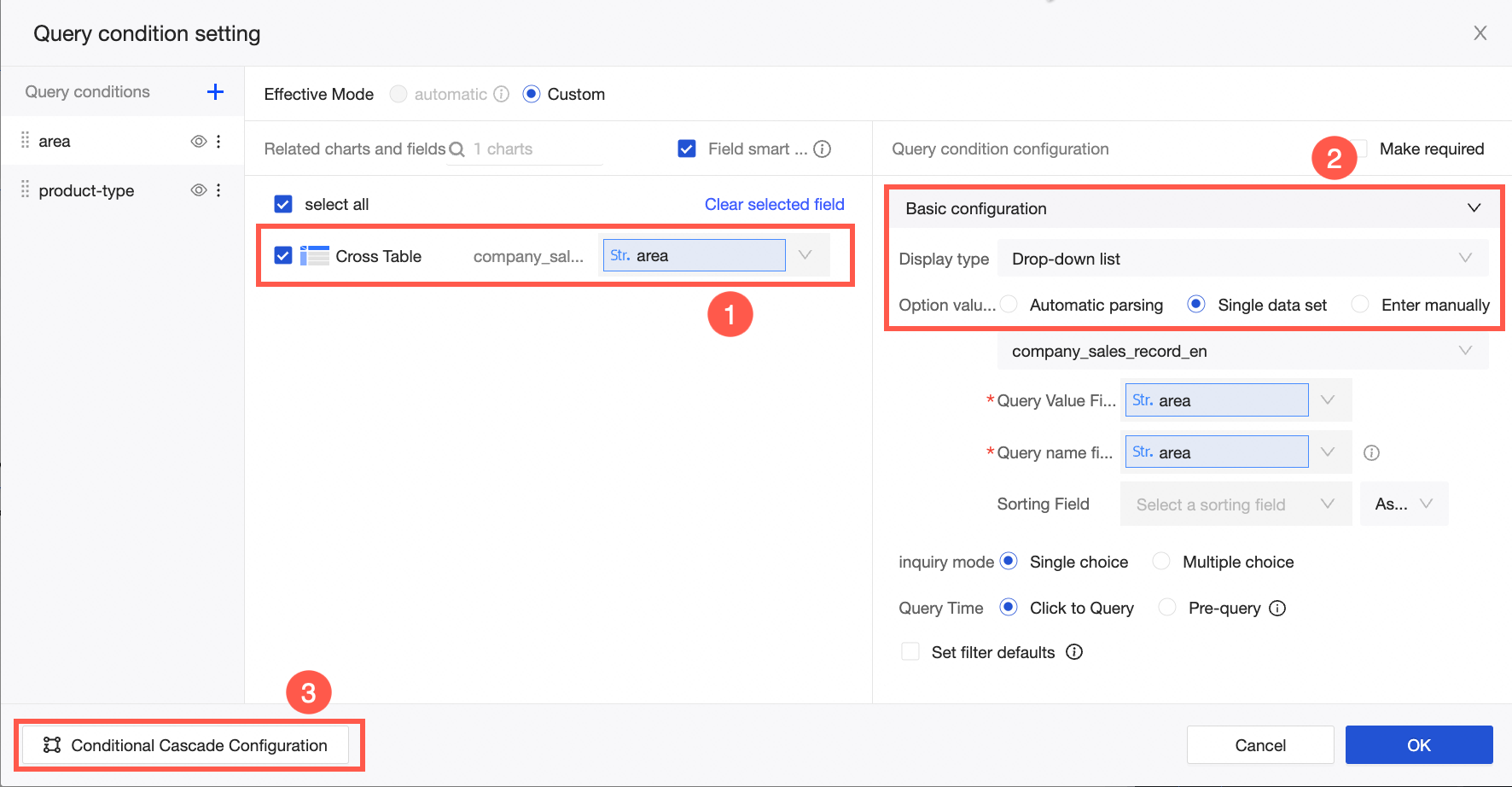Choose Enter manually option value source
Image resolution: width=1512 pixels, height=787 pixels.
tap(1360, 305)
